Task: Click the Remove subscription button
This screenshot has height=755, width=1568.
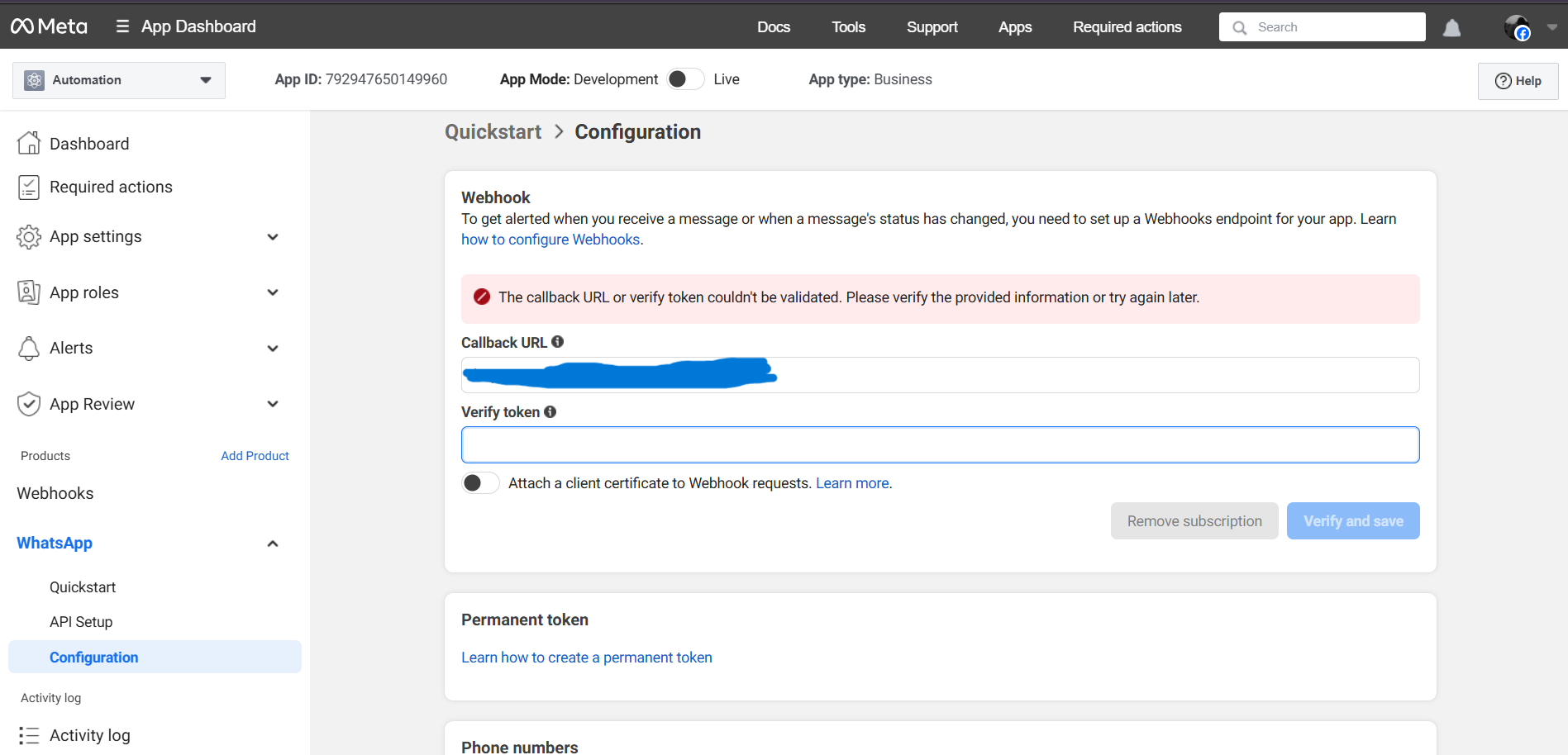Action: point(1194,521)
